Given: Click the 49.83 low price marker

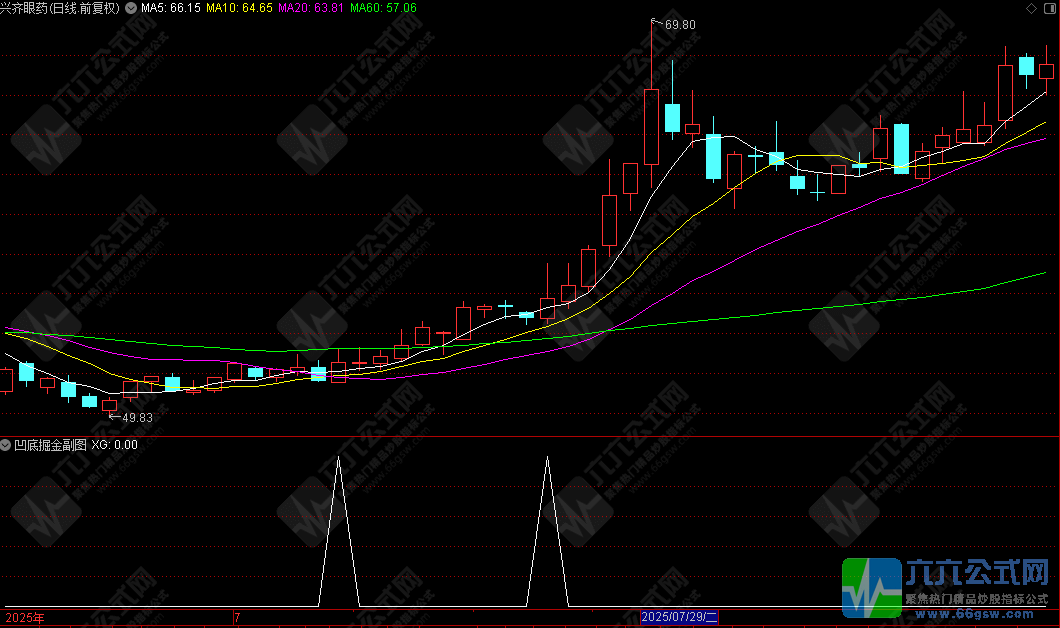Looking at the screenshot, I should pyautogui.click(x=136, y=418).
